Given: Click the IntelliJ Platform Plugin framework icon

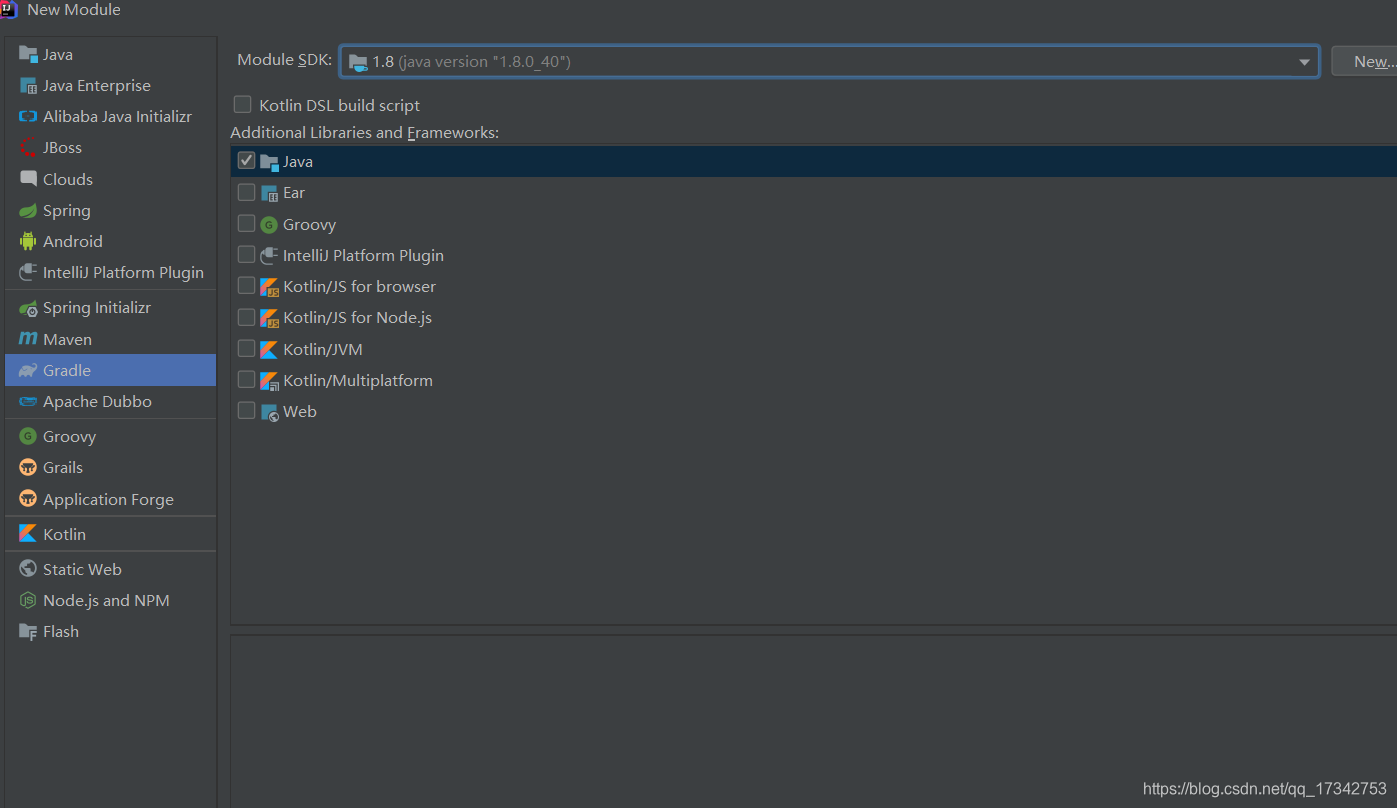Looking at the screenshot, I should 269,256.
